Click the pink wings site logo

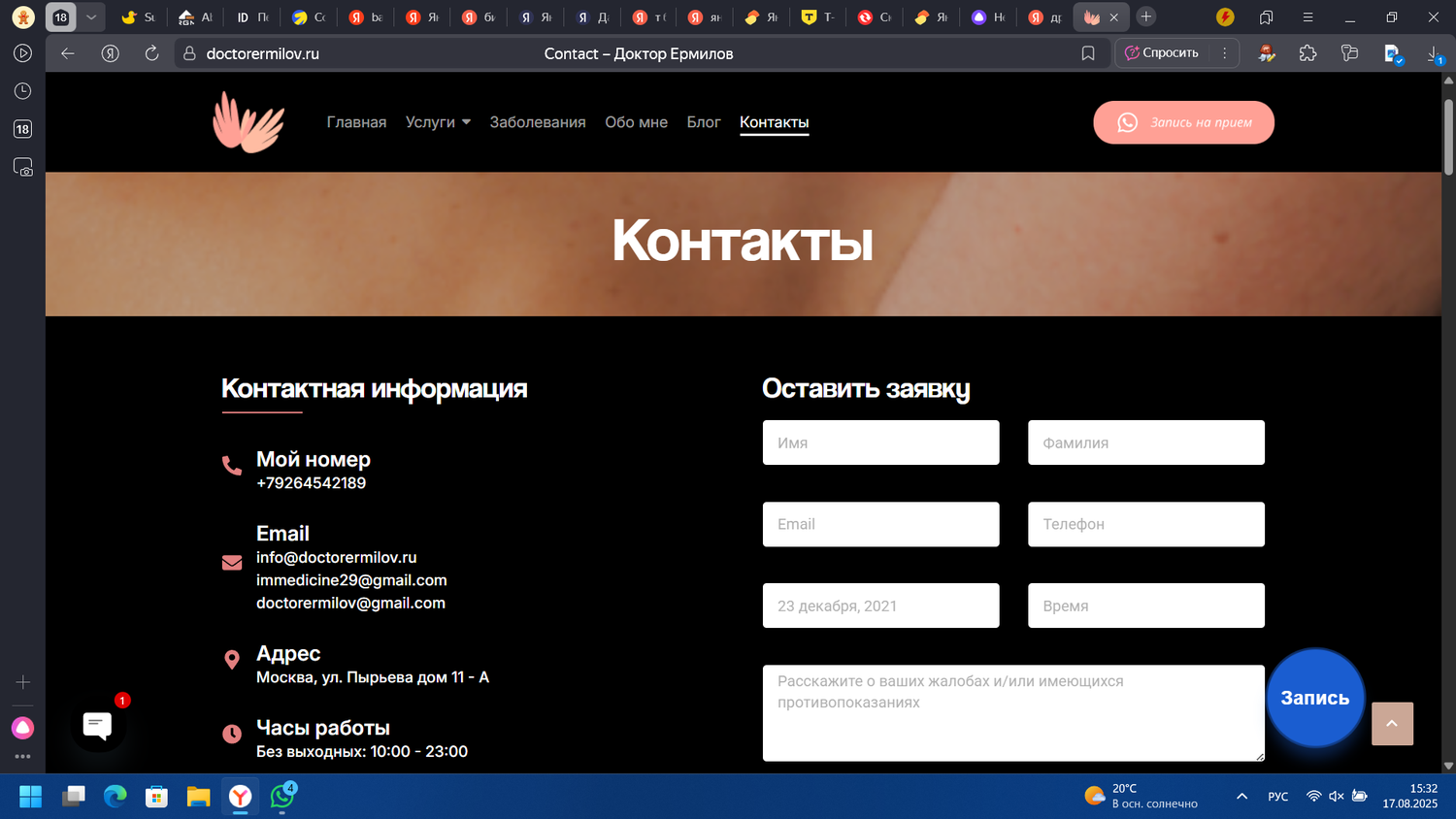pos(248,121)
